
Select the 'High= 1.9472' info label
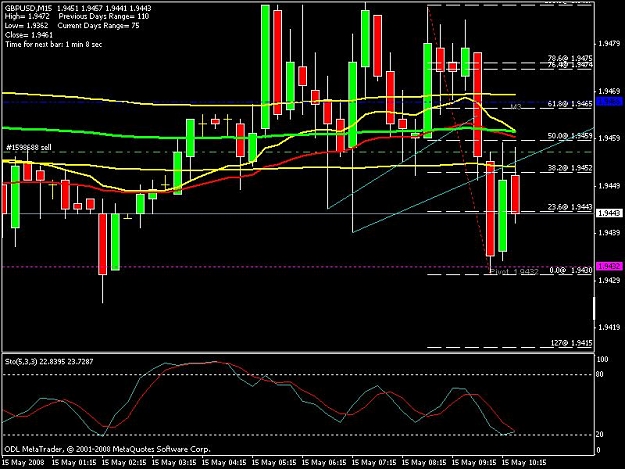[x=27, y=17]
